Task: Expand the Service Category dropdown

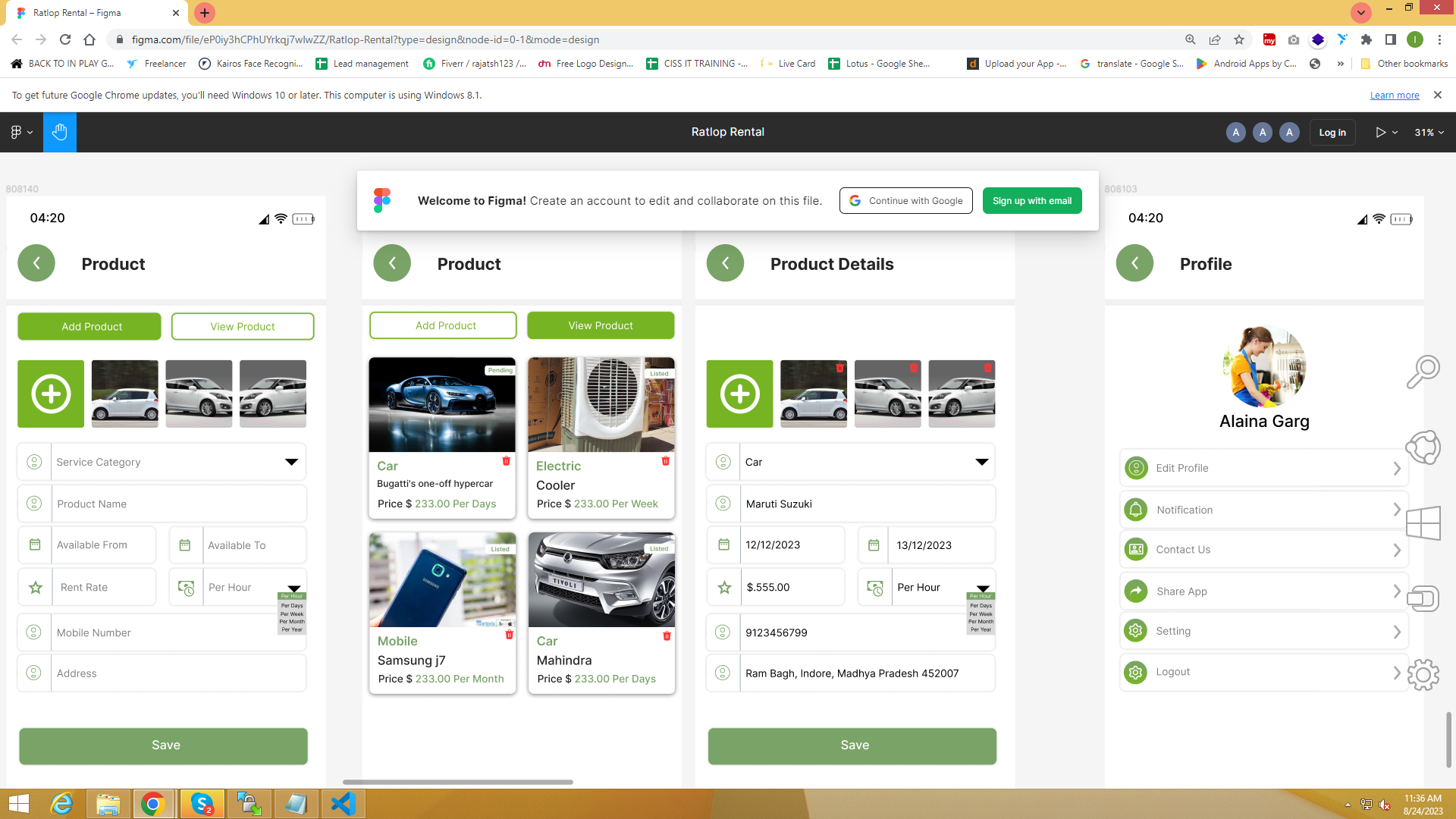Action: coord(291,462)
